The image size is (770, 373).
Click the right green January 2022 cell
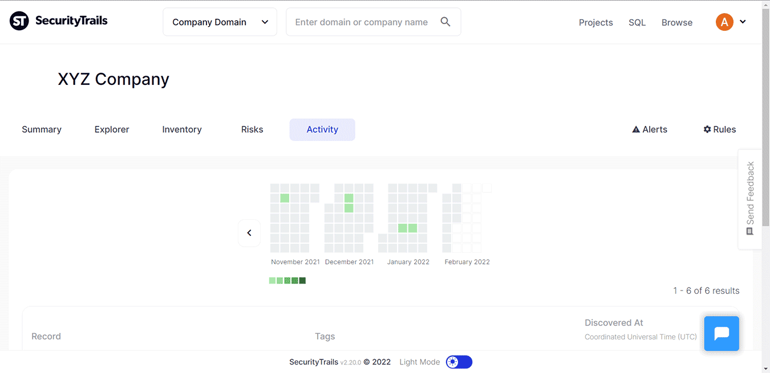[412, 228]
